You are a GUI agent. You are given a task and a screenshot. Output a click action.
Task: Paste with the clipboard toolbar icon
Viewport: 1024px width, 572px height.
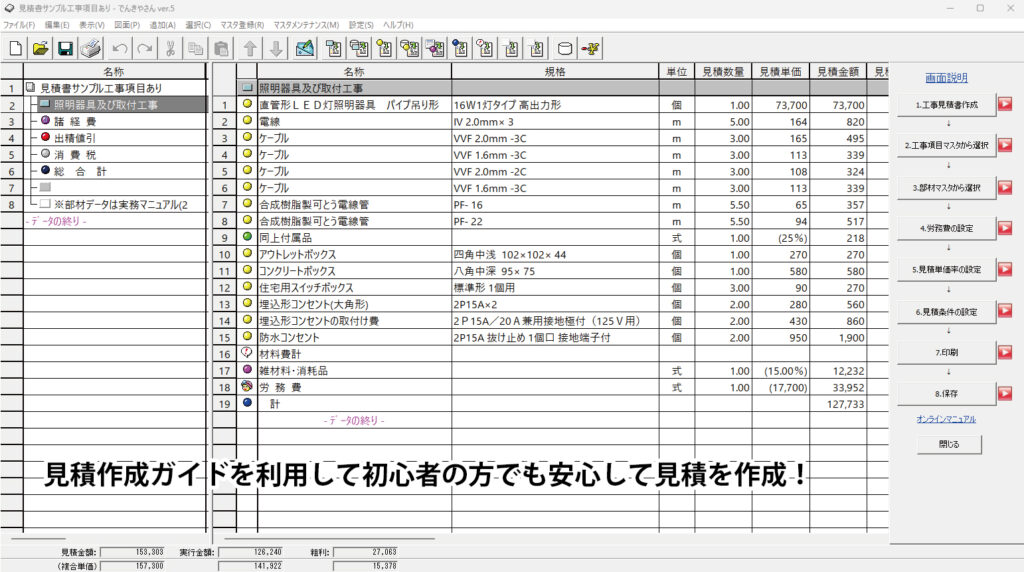pyautogui.click(x=221, y=48)
